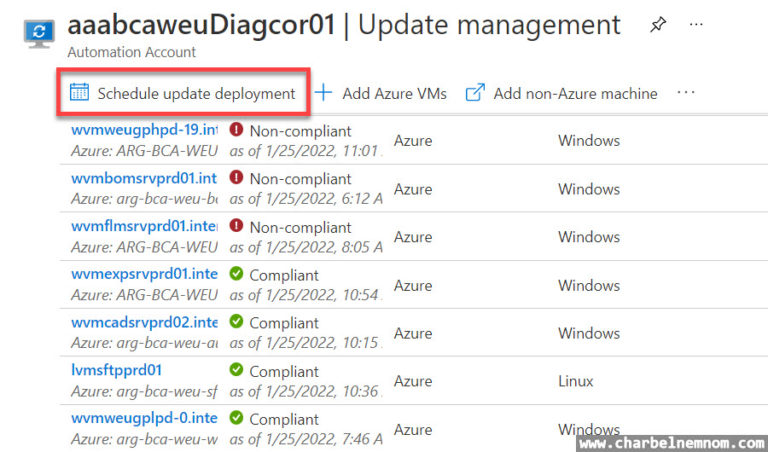768x452 pixels.
Task: Click the Azure platform cell for wvmcadsrvprd02
Action: (x=413, y=333)
